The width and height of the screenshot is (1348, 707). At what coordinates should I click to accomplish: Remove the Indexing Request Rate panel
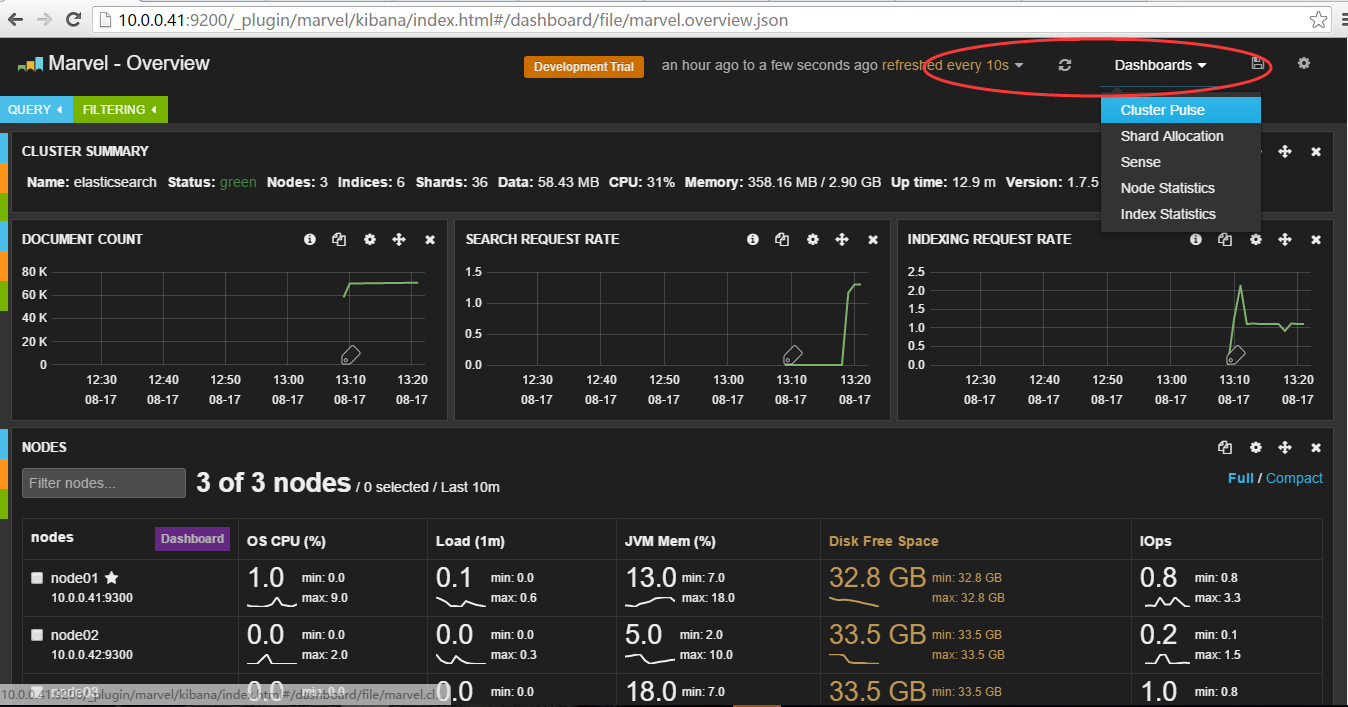coord(1316,240)
